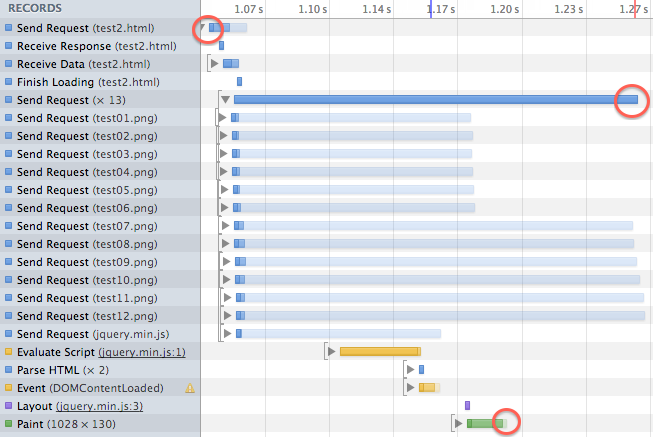Screen dimensions: 653x437
Task: Click the 1.07 s time ruler label
Action: tap(248, 9)
